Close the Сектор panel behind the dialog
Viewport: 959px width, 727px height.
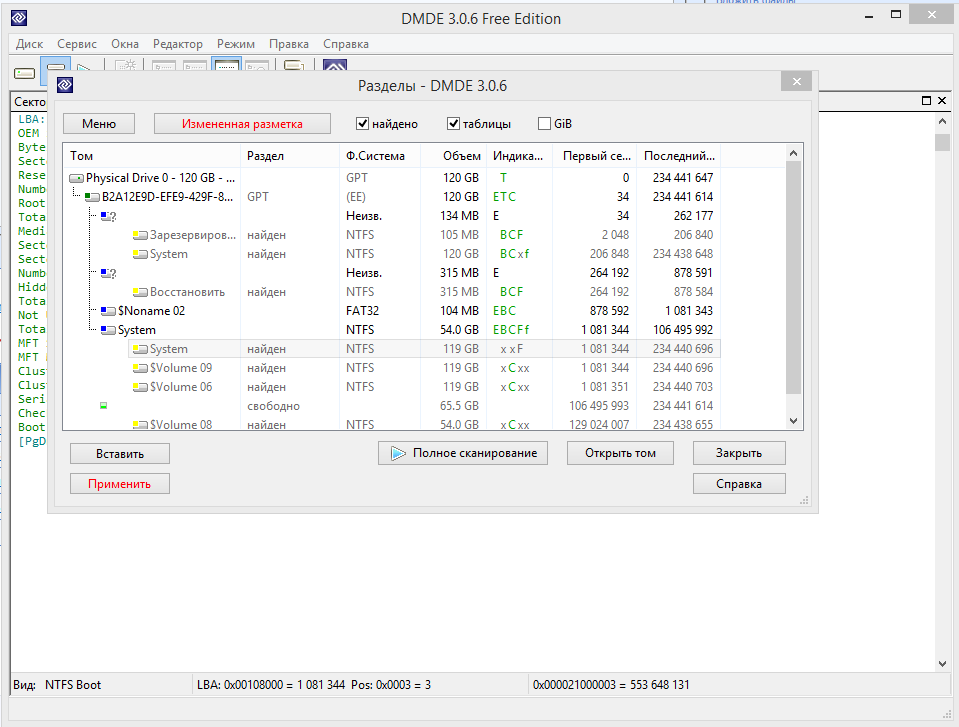pyautogui.click(x=942, y=100)
